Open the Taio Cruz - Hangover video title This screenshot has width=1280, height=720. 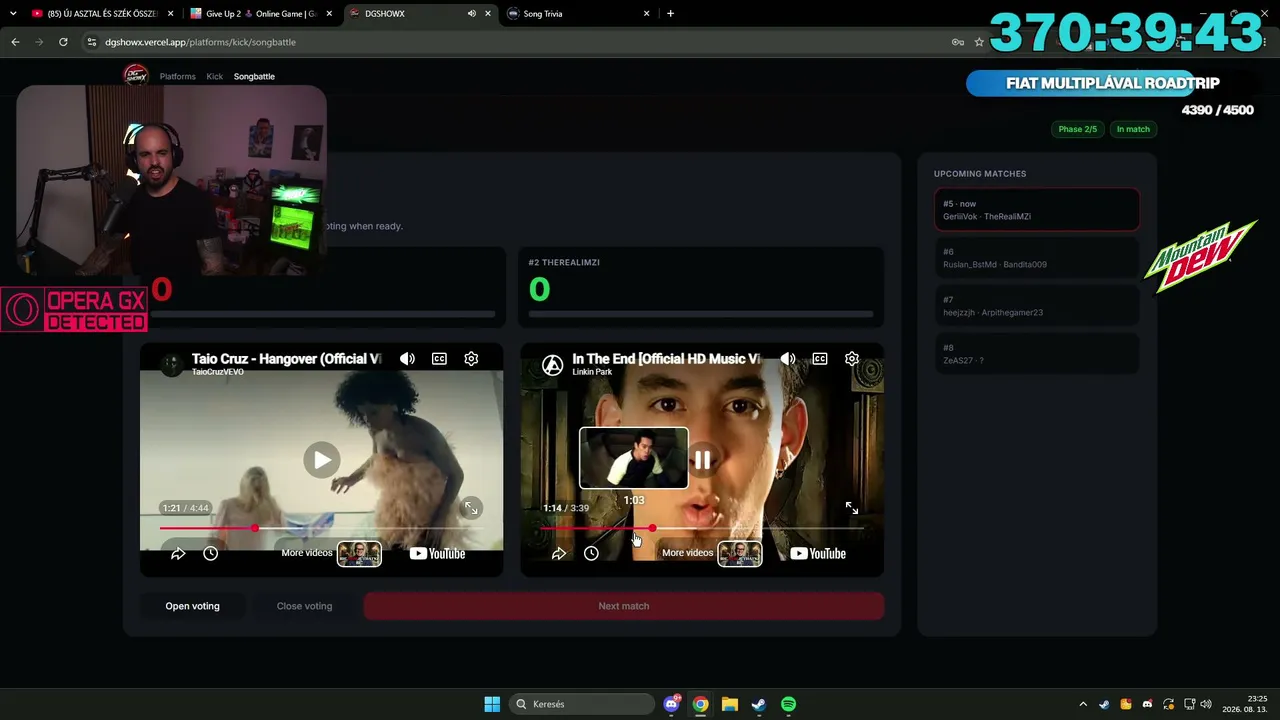[286, 359]
